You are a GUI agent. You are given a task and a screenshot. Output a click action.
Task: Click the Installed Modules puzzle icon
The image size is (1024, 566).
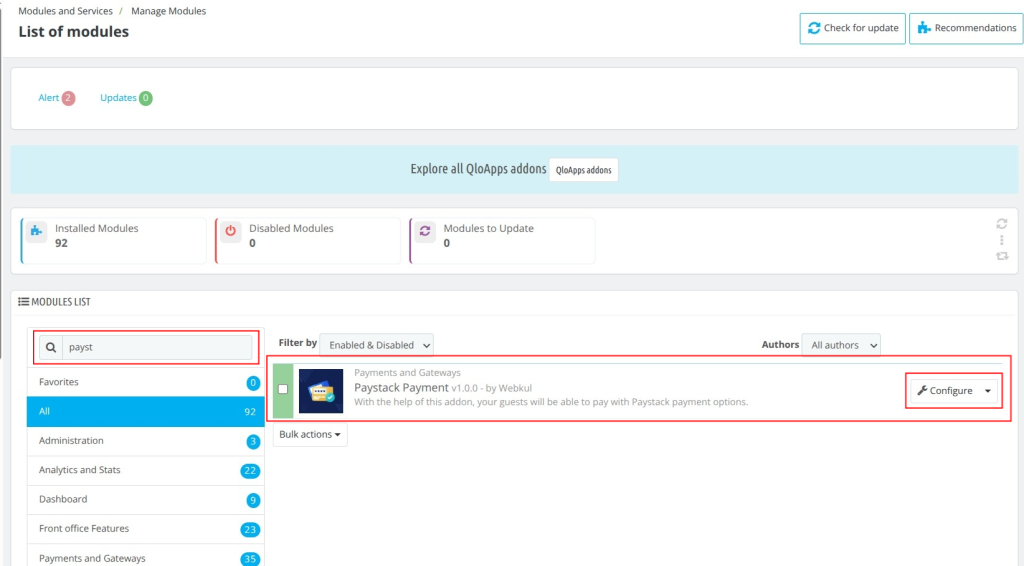[x=37, y=231]
